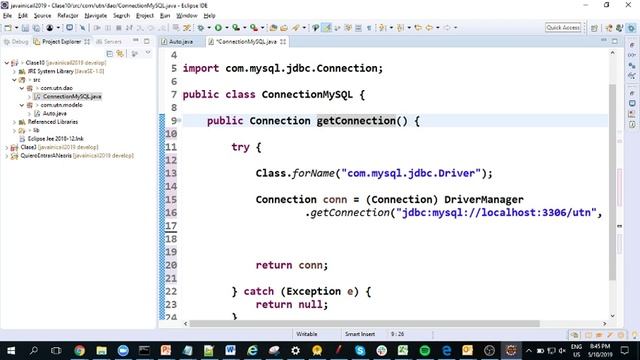The height and width of the screenshot is (360, 640).
Task: Click the Last Edit Location arrow icon
Action: pyautogui.click(x=418, y=28)
